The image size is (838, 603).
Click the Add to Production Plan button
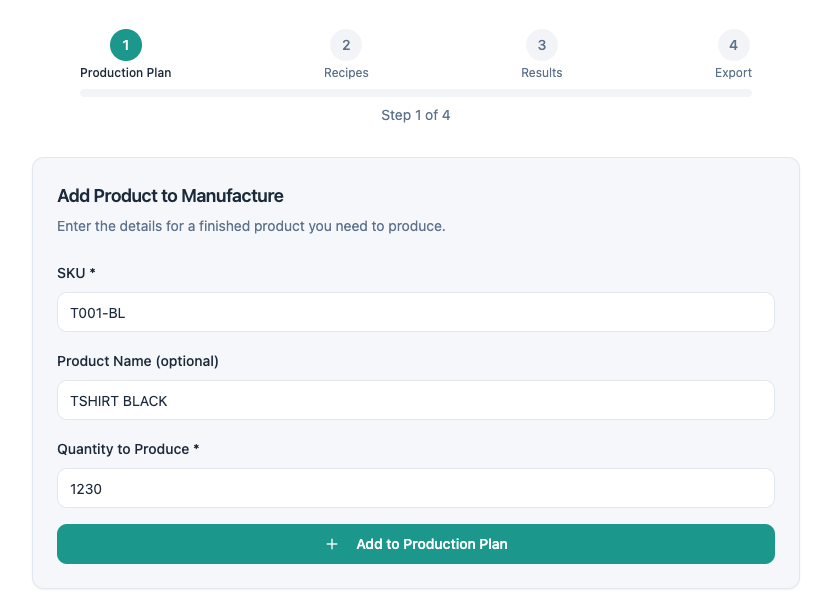416,544
